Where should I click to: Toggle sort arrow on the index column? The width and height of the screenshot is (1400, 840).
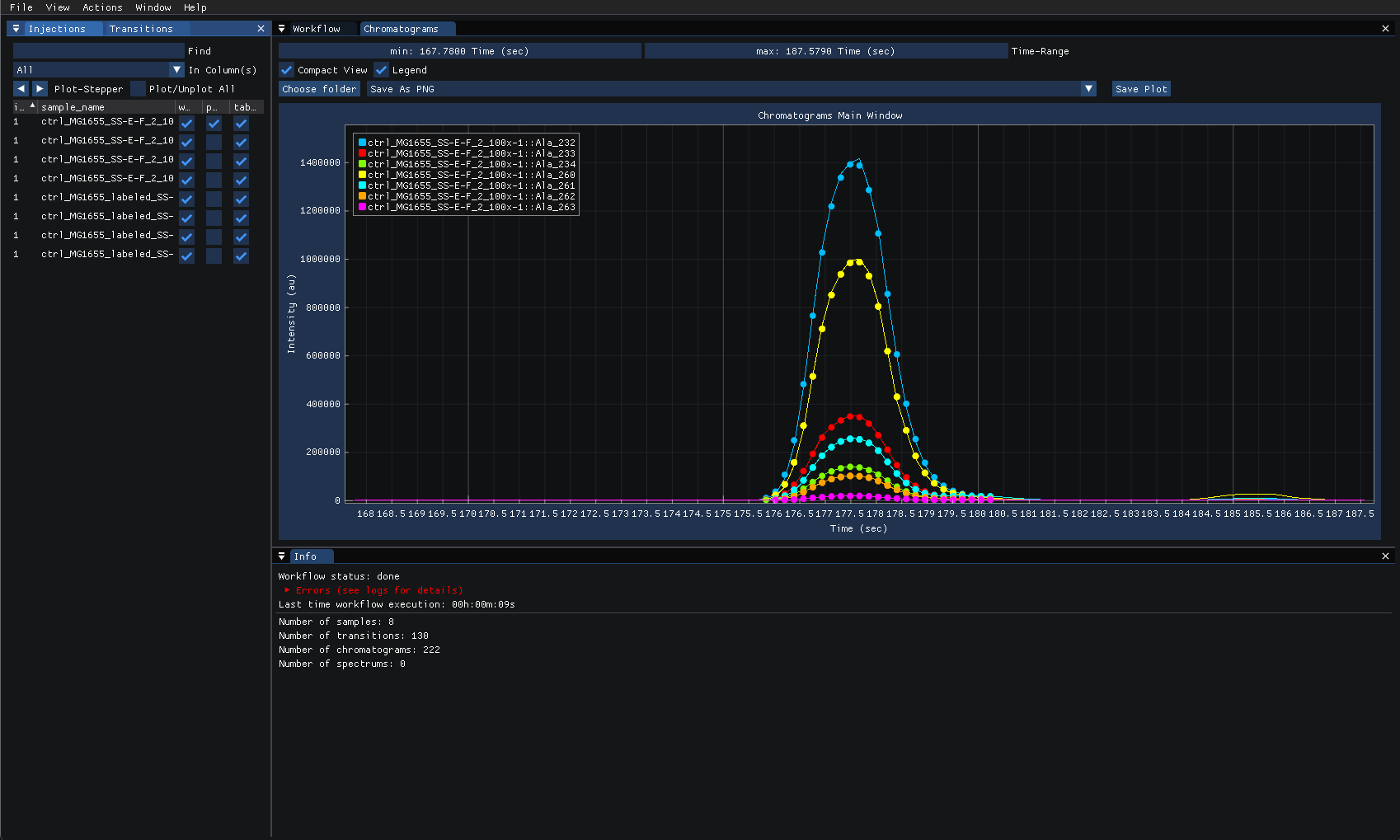click(32, 106)
